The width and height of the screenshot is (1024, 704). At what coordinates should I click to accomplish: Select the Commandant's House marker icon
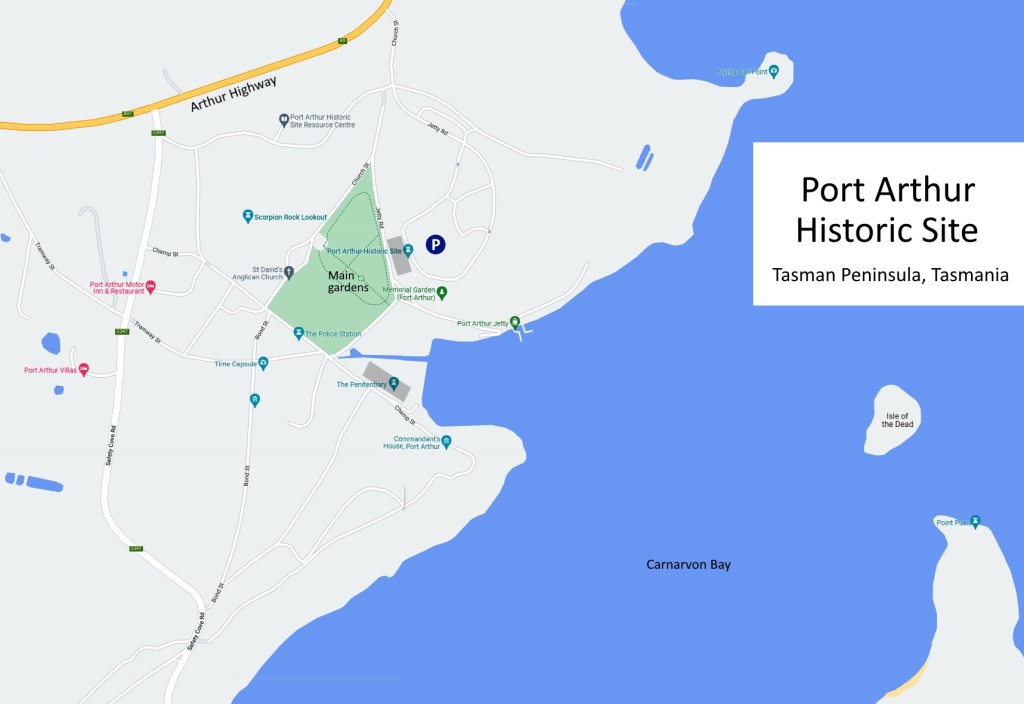447,441
